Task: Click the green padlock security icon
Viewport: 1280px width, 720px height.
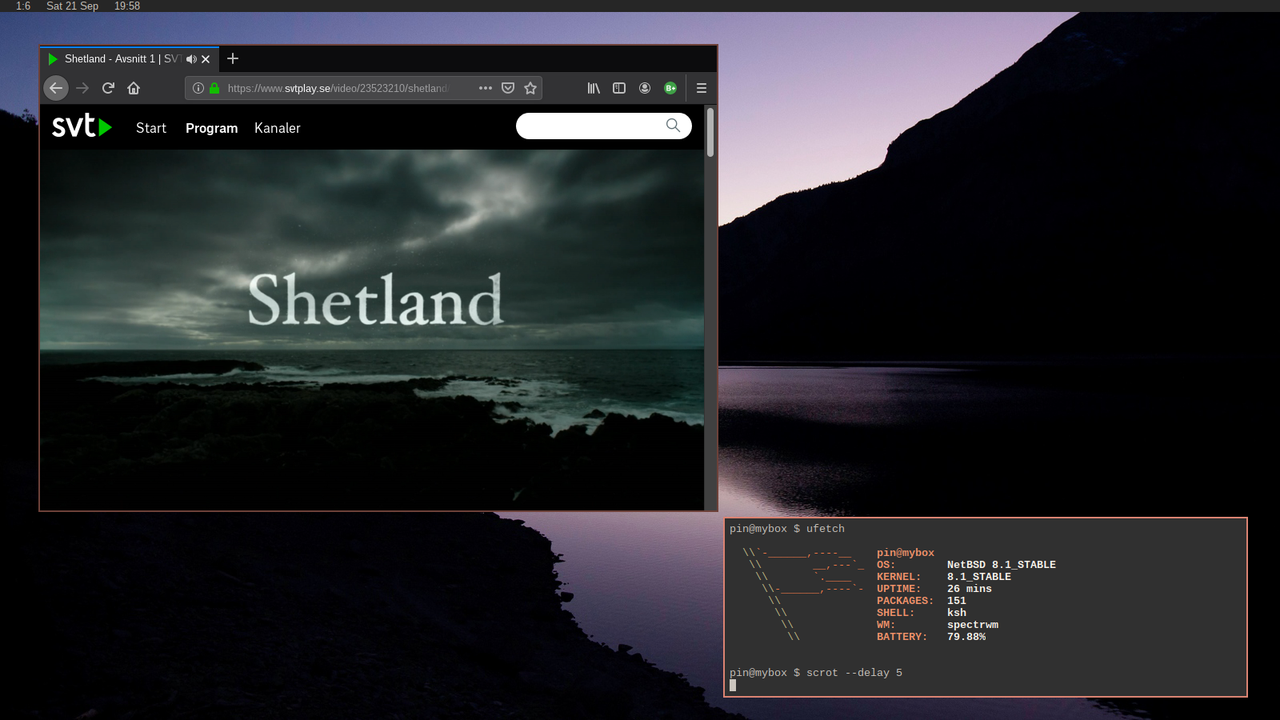Action: pyautogui.click(x=214, y=88)
